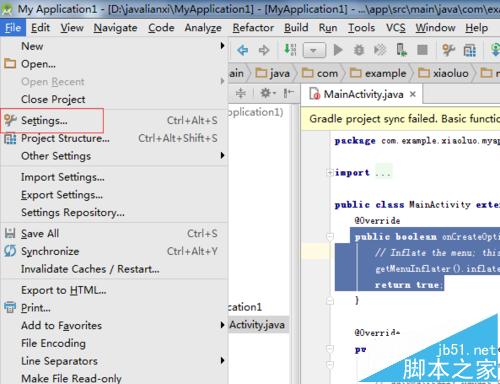Open the View menu

pyautogui.click(x=72, y=28)
